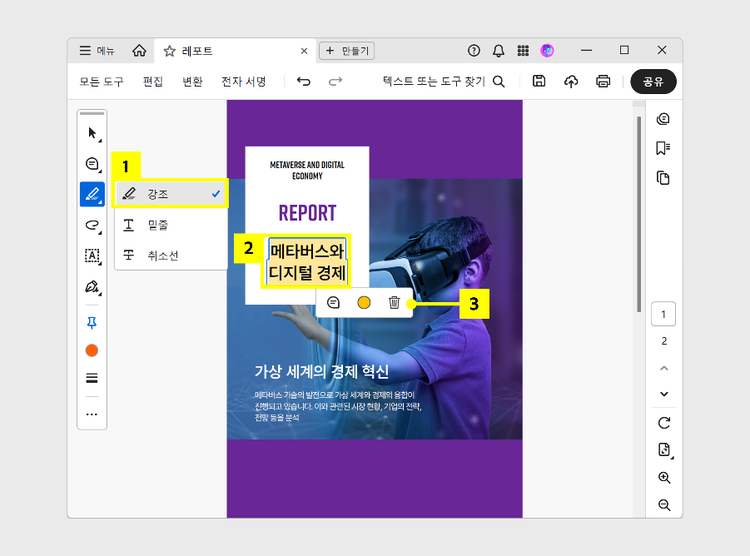Click the vertical document scrollbar
The image size is (750, 556).
(639, 214)
